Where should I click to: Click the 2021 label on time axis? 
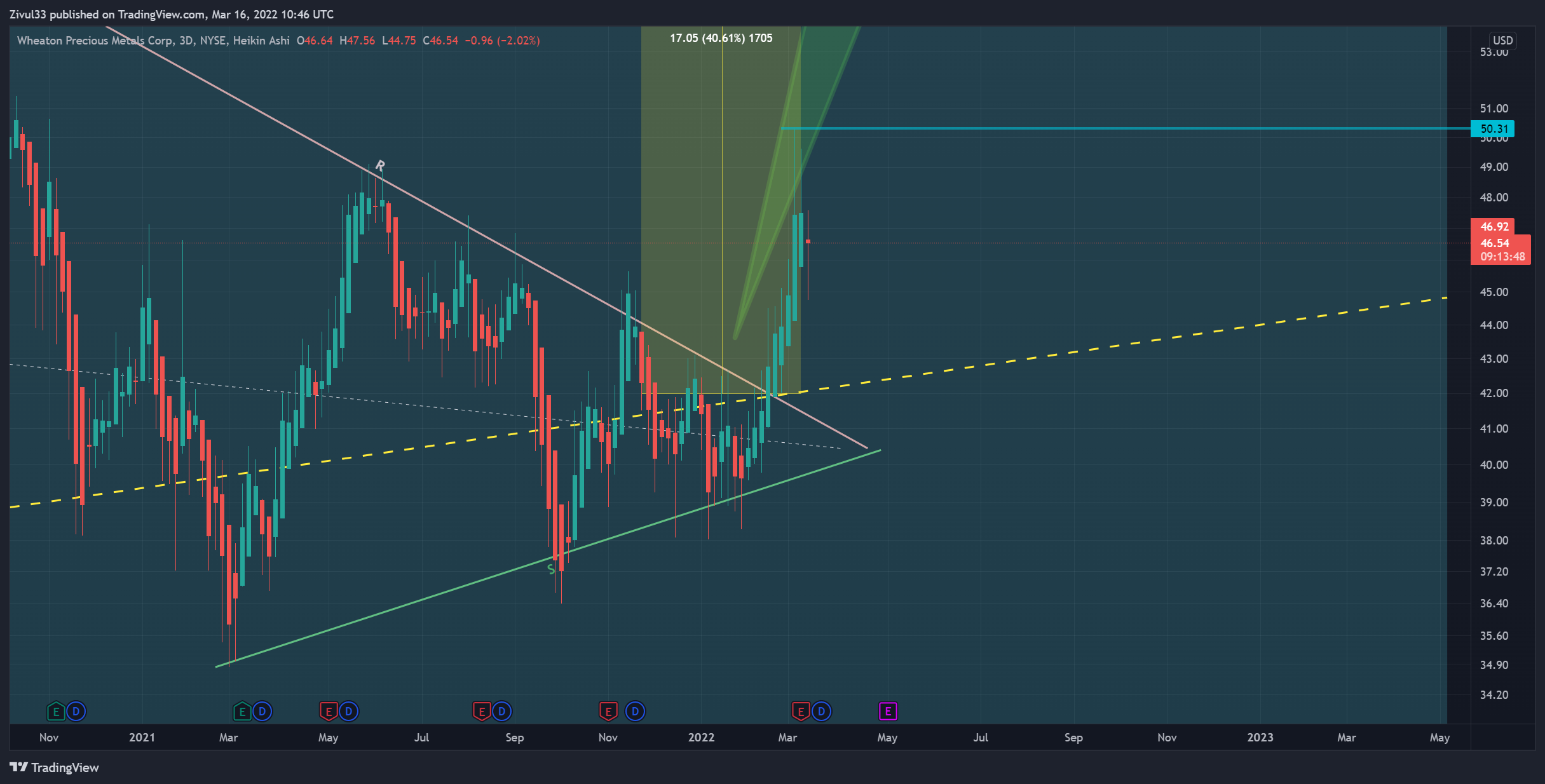[x=142, y=738]
